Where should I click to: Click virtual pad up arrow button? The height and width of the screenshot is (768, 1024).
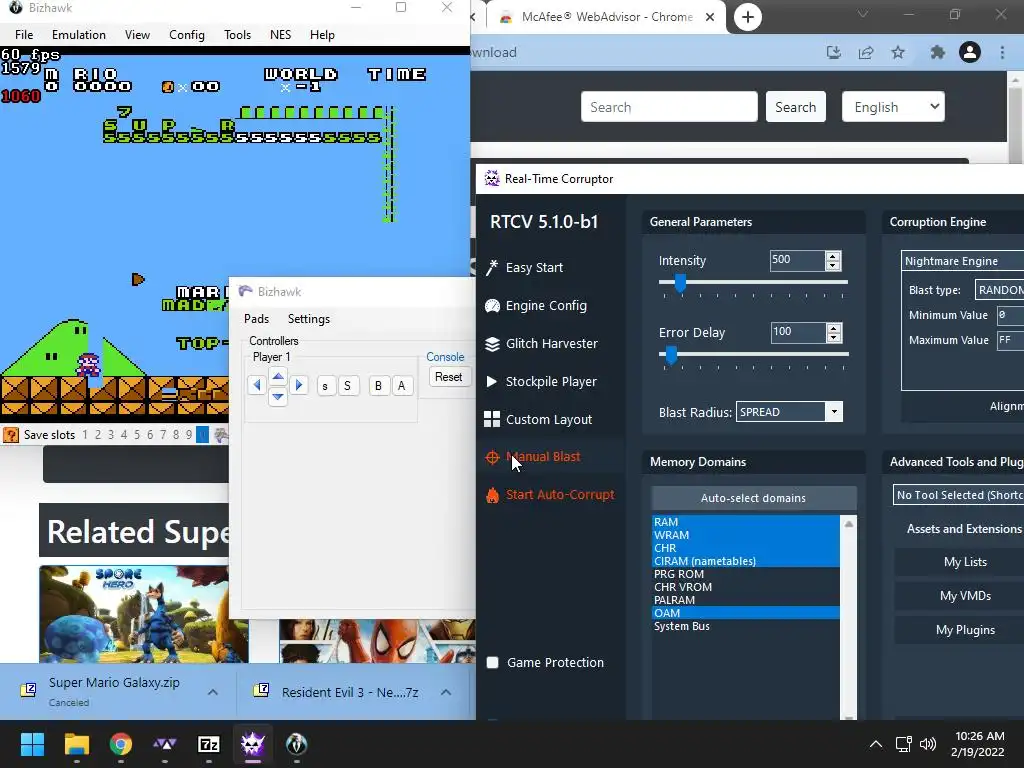(x=278, y=376)
